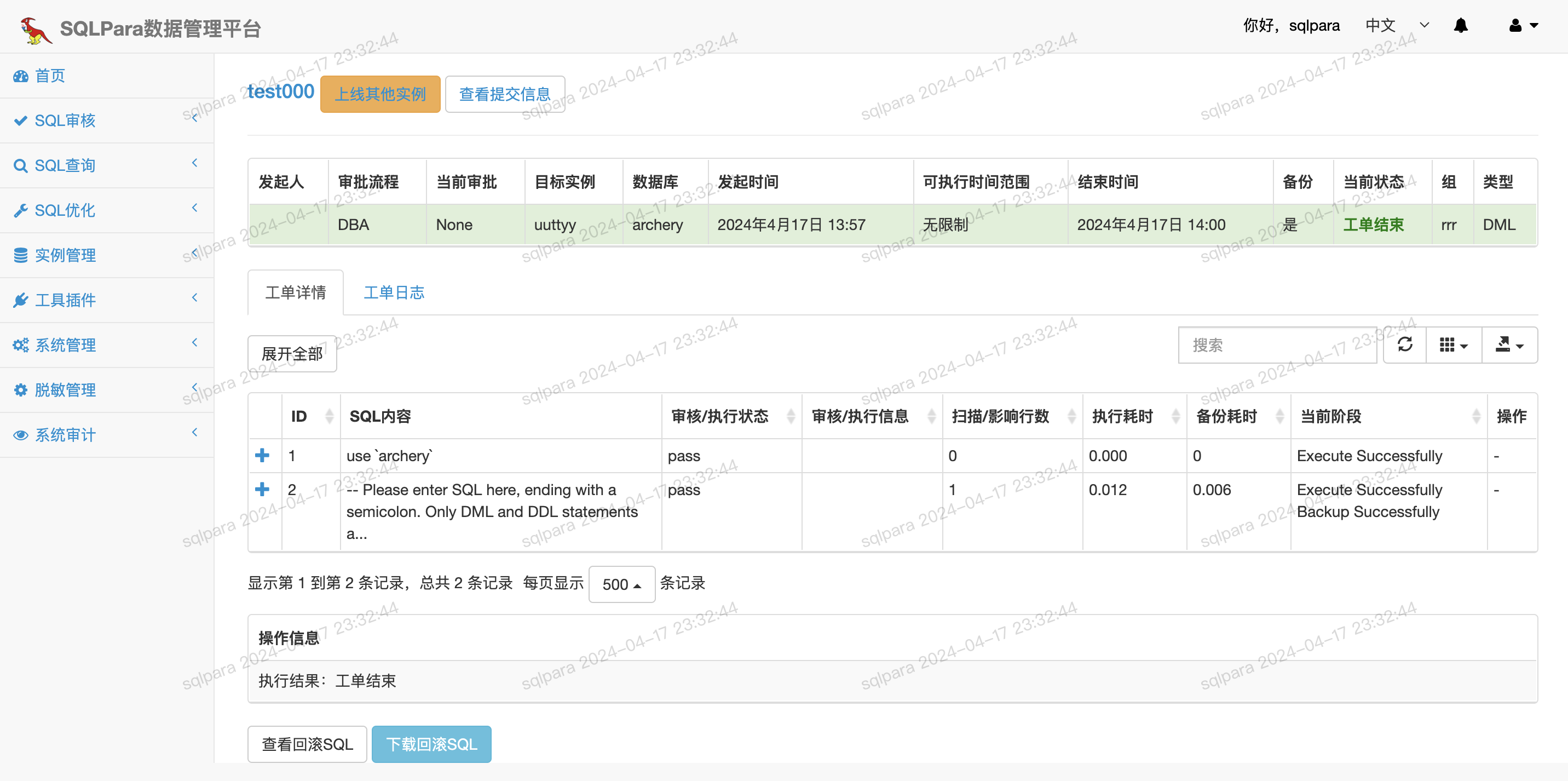Open the column visibility grid icon
This screenshot has width=1568, height=781.
1452,344
